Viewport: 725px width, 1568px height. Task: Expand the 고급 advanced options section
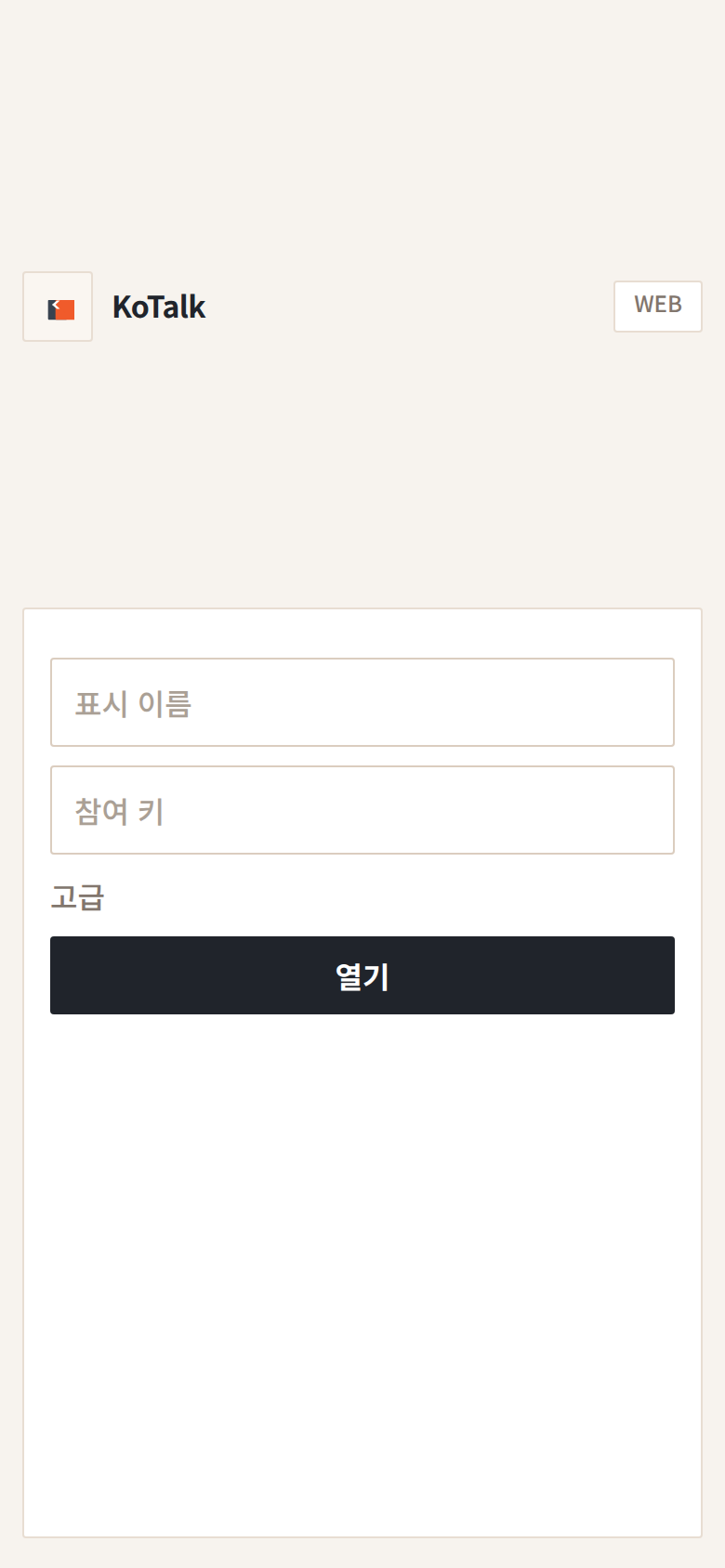pyautogui.click(x=78, y=896)
